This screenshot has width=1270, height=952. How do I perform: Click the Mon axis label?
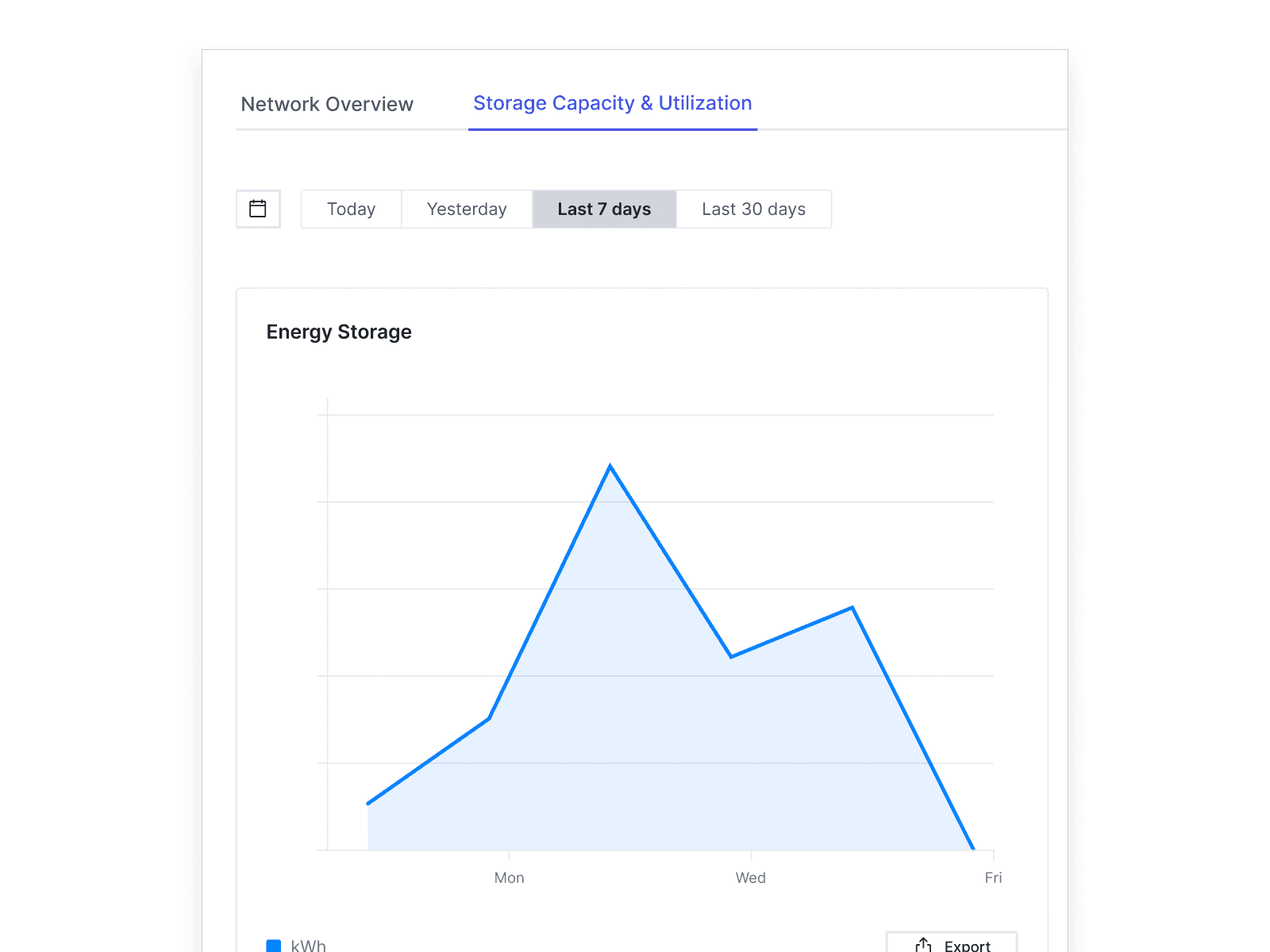point(509,877)
